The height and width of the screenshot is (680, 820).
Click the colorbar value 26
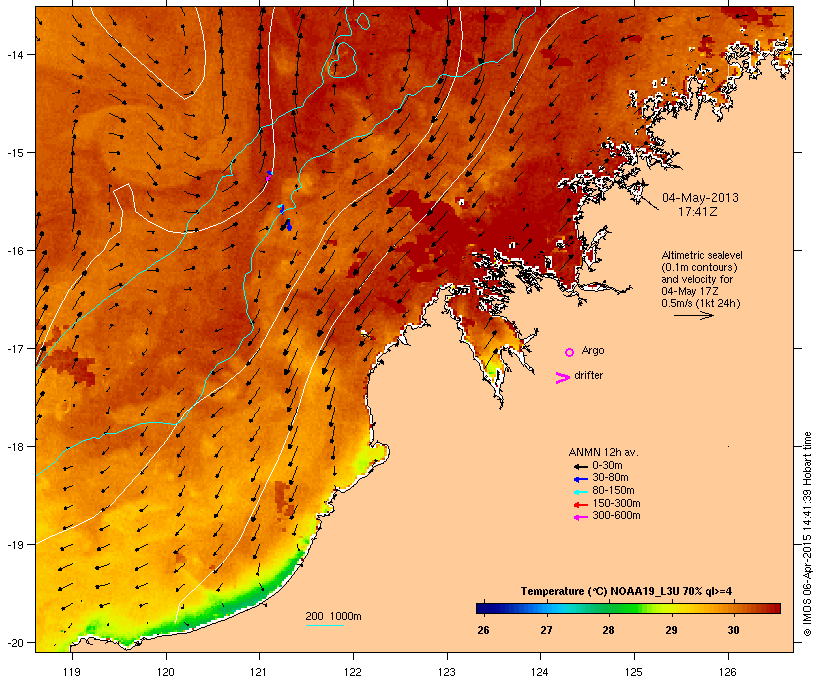tap(483, 630)
